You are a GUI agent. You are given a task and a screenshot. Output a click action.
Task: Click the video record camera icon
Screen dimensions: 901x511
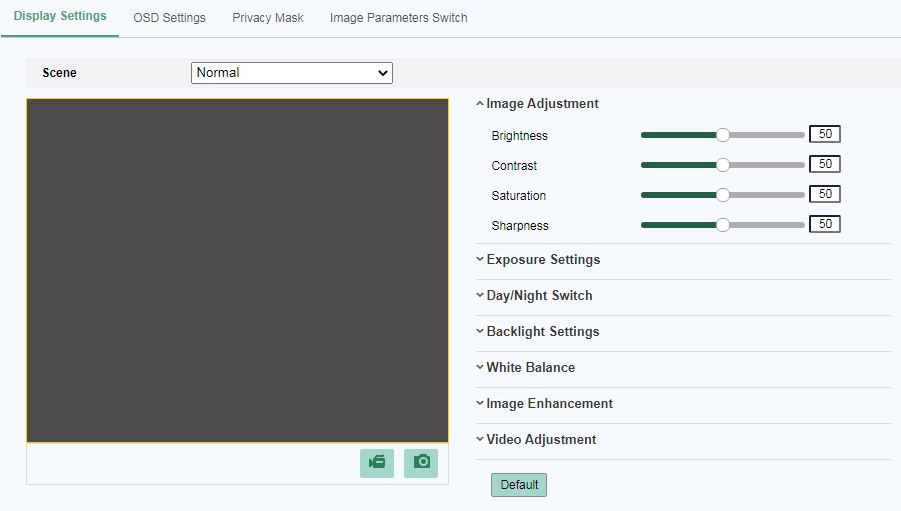click(x=377, y=462)
